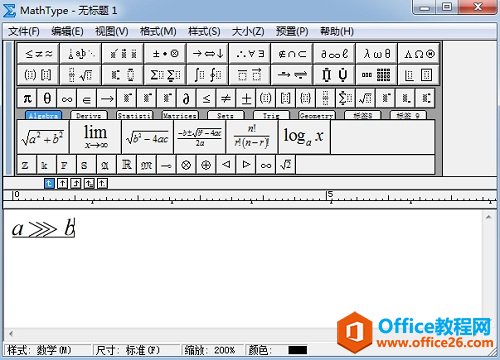Open the arrow symbols palette (→⇔↓)
The image size is (500, 360).
[x=208, y=53]
